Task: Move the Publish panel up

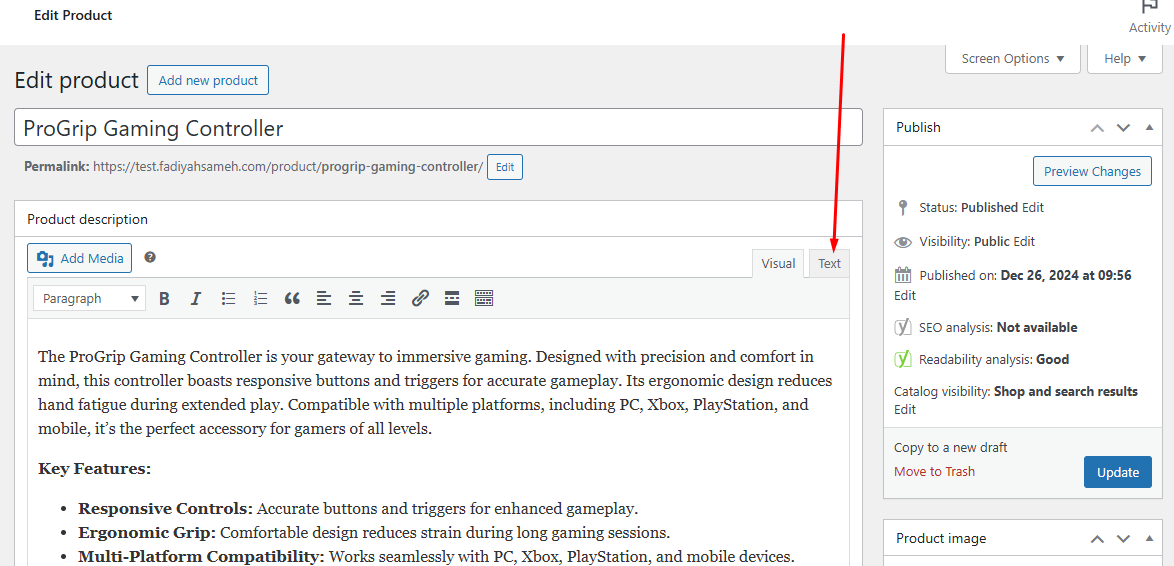Action: tap(1098, 127)
